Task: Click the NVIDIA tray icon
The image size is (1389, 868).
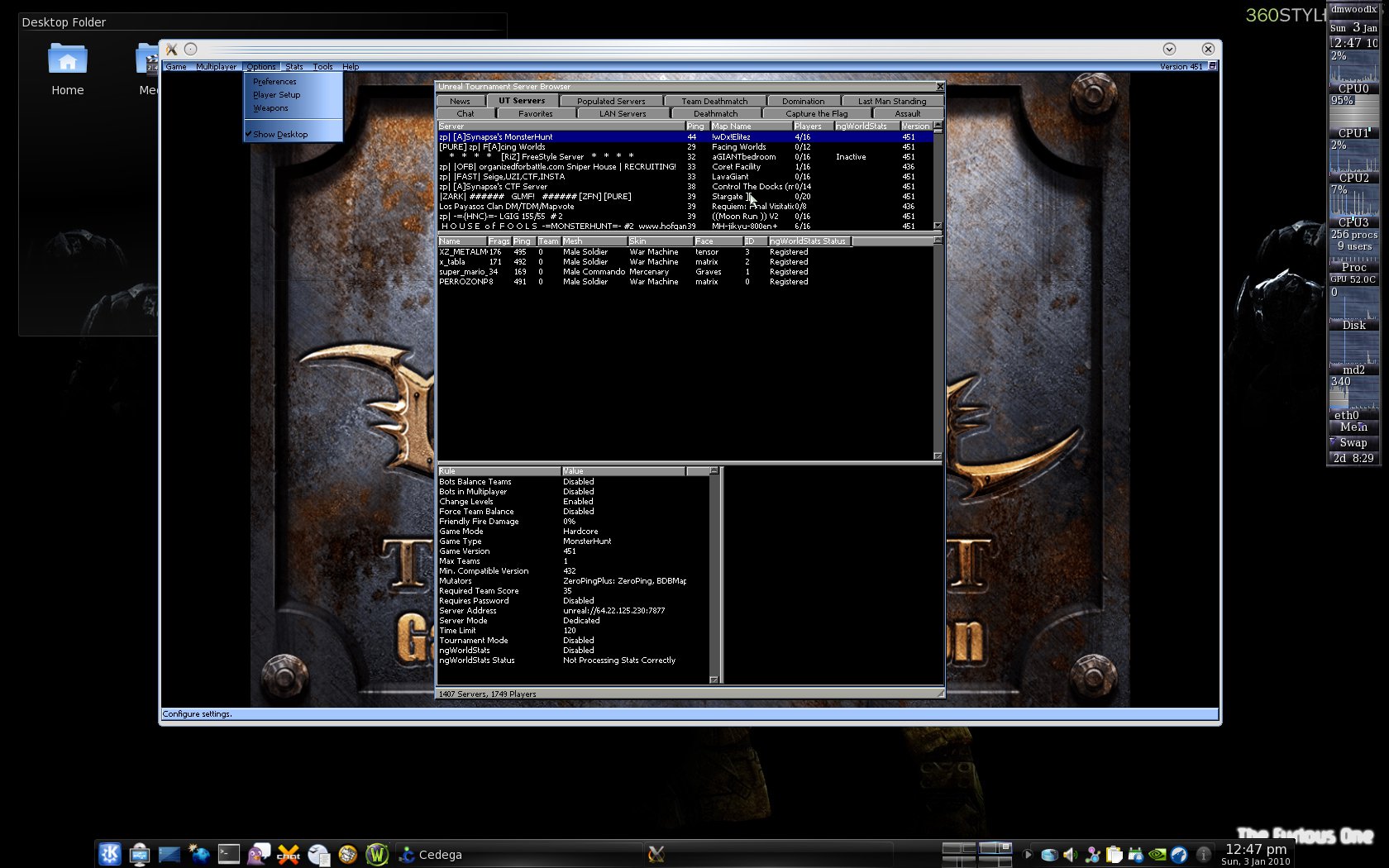Action: pyautogui.click(x=1157, y=855)
